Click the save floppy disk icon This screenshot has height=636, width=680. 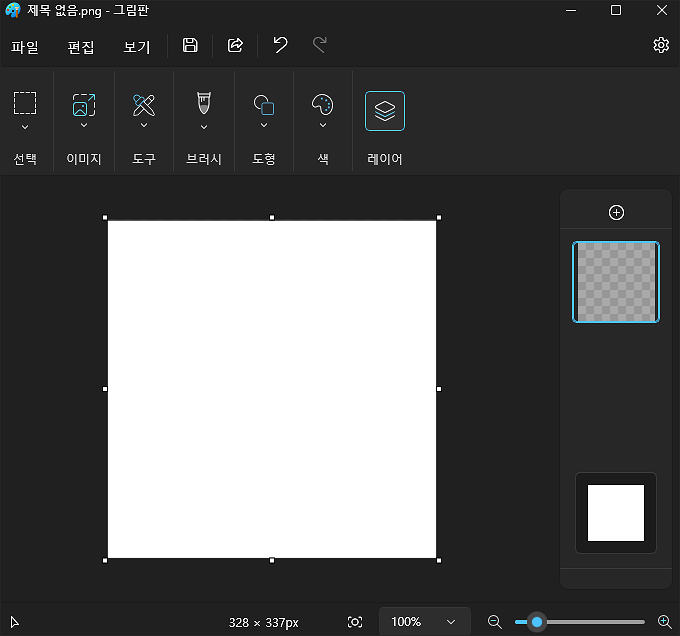pyautogui.click(x=190, y=45)
